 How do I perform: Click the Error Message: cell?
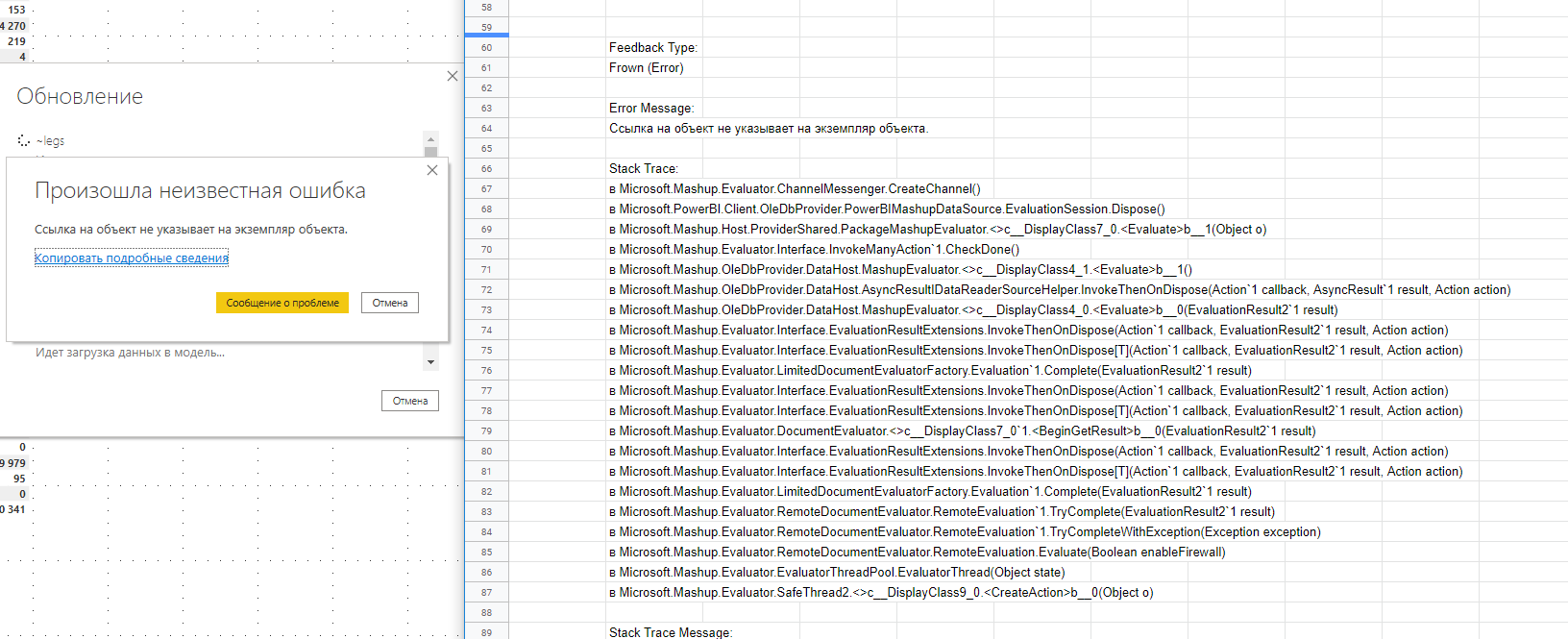click(651, 108)
